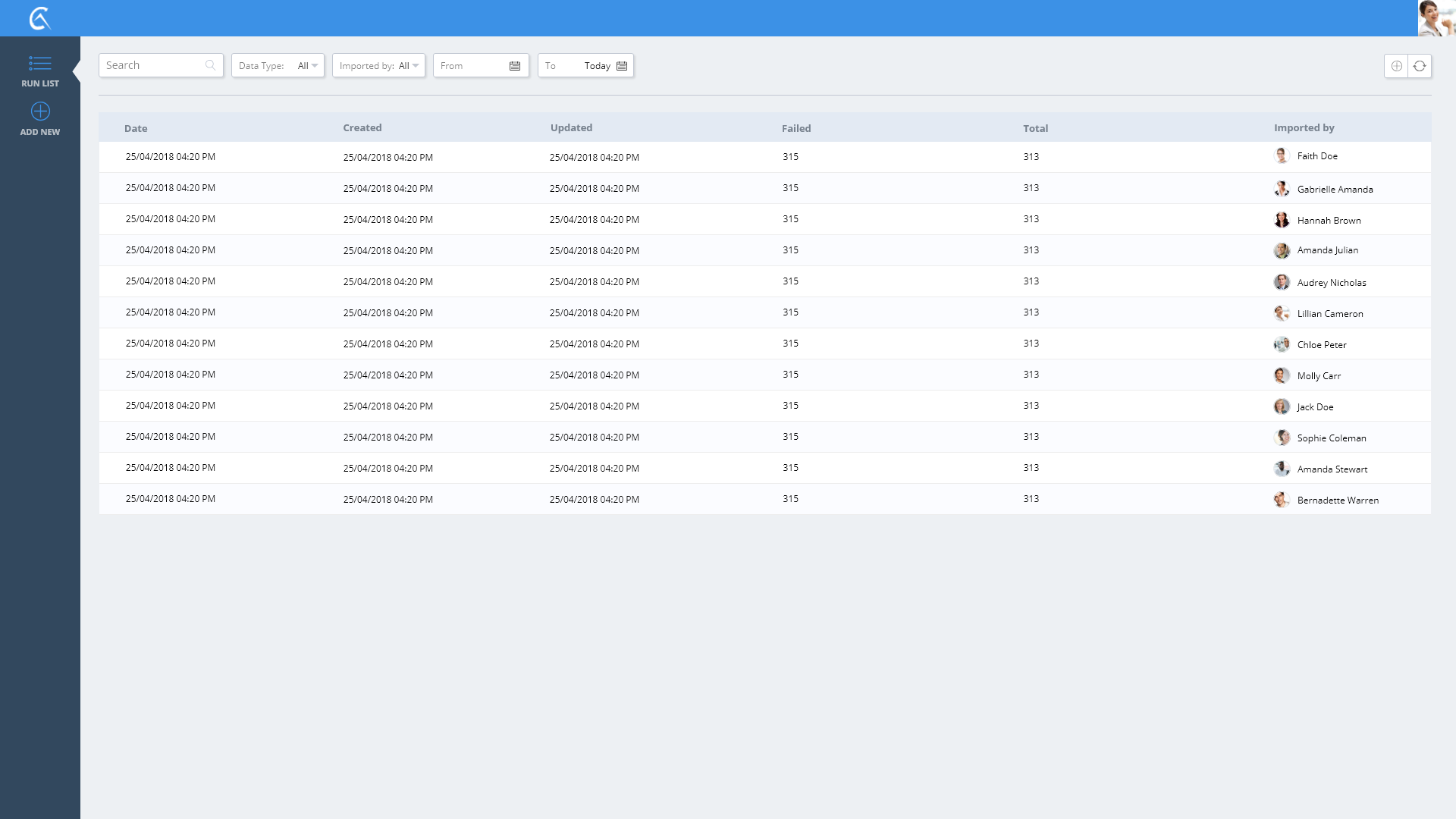Screen dimensions: 1456x819
Task: Click the search magnifier icon
Action: point(210,65)
